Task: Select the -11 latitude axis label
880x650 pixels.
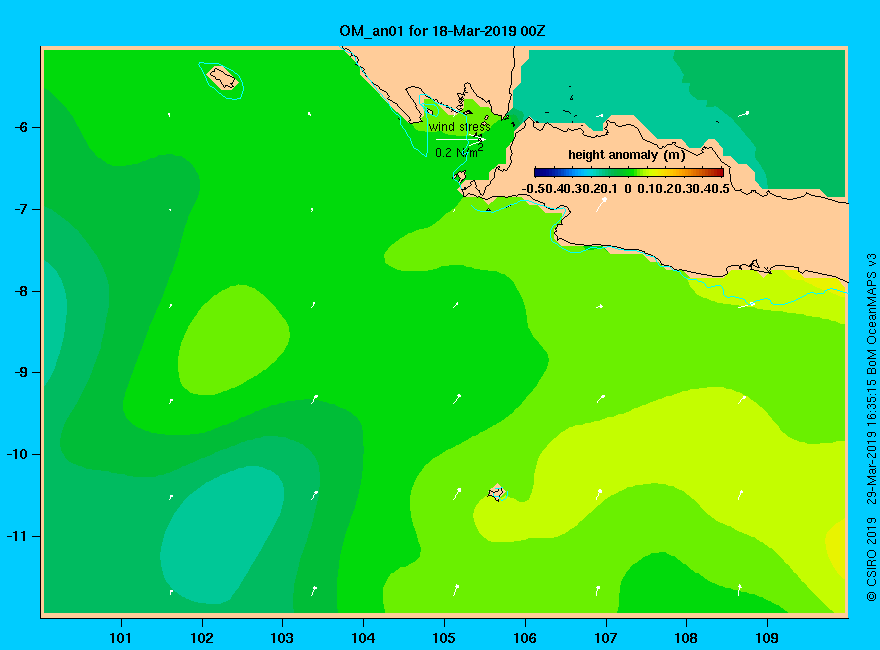Action: [17, 536]
